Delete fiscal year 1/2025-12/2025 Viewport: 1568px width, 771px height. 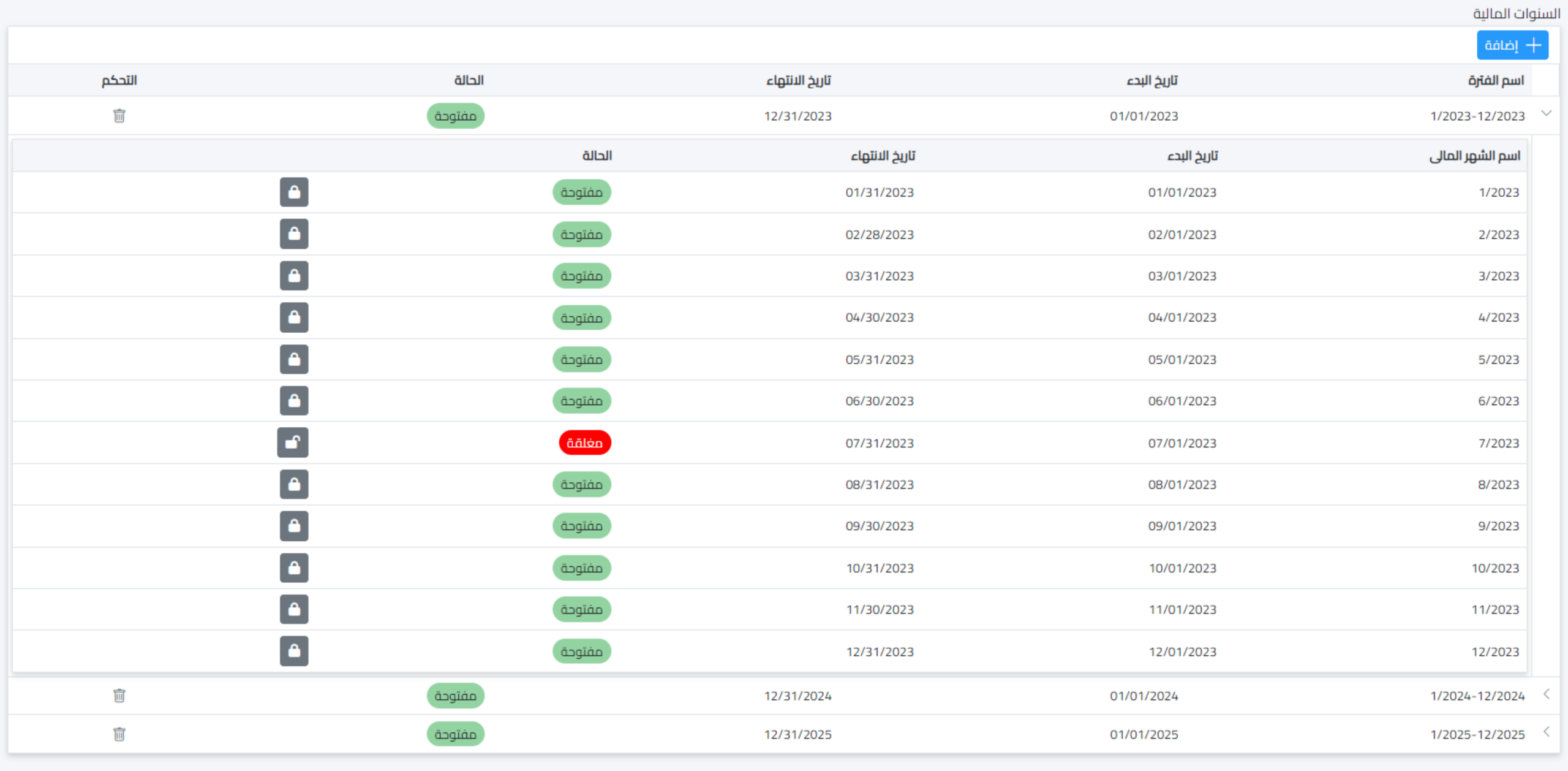(118, 734)
